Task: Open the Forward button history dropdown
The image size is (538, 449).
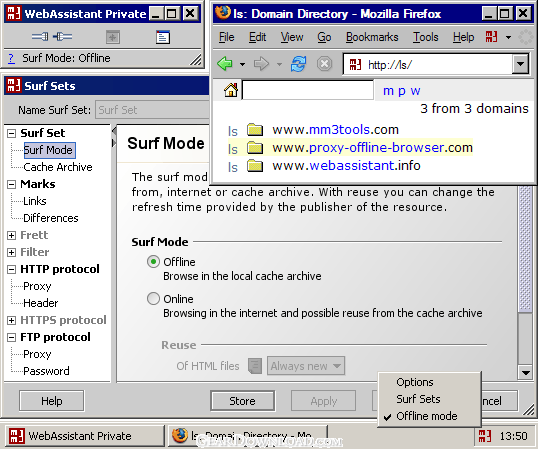Action: [279, 64]
